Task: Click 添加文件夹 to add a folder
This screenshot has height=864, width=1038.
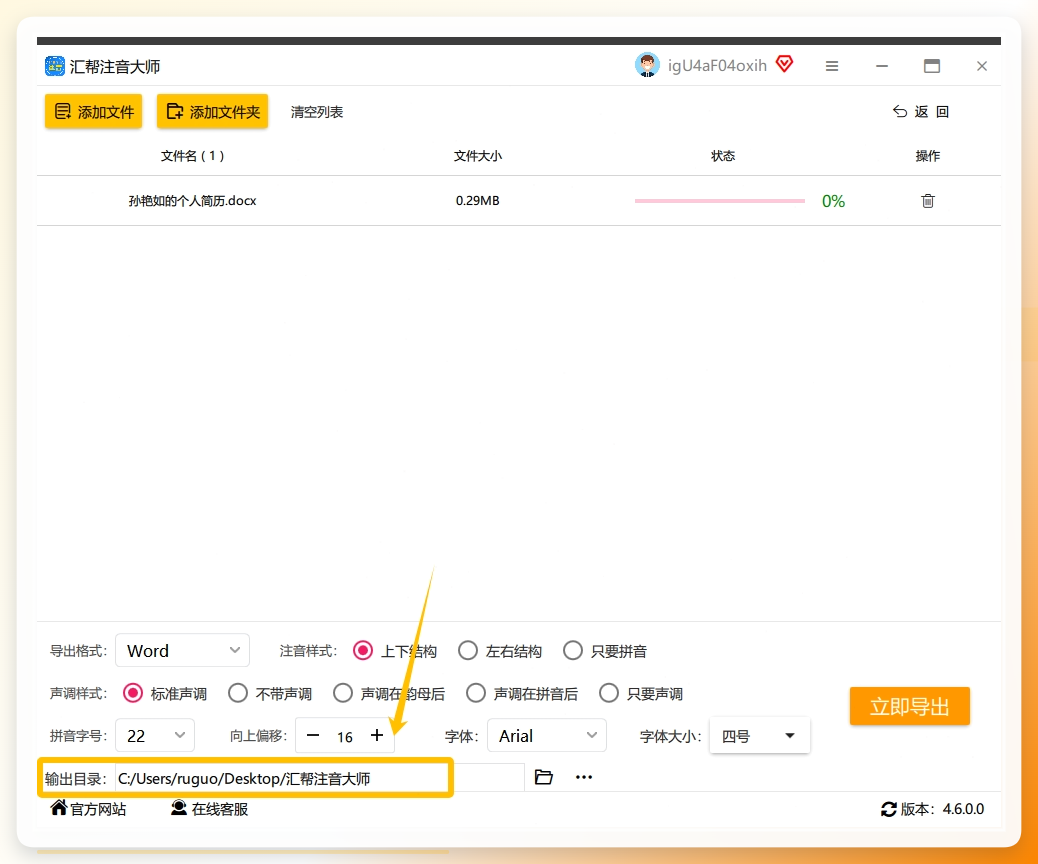Action: click(212, 111)
